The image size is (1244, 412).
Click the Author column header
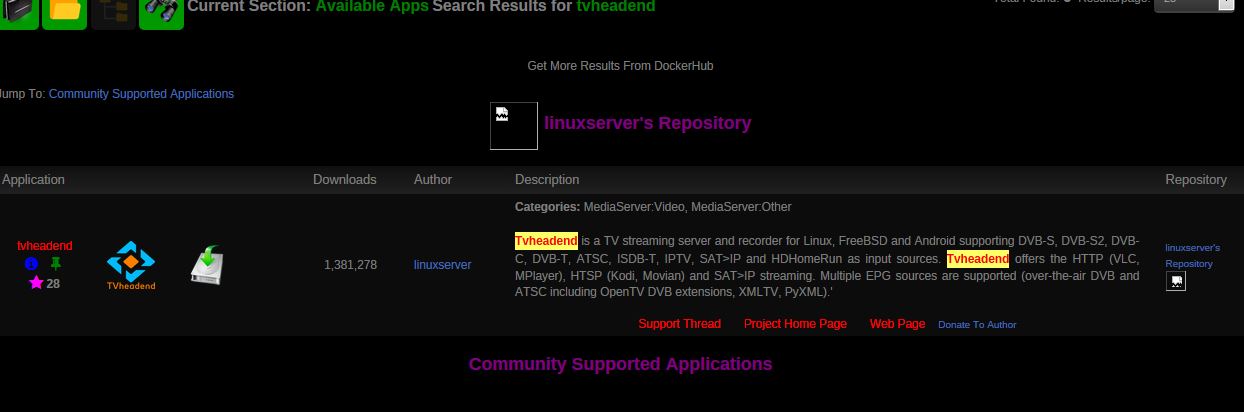click(433, 180)
